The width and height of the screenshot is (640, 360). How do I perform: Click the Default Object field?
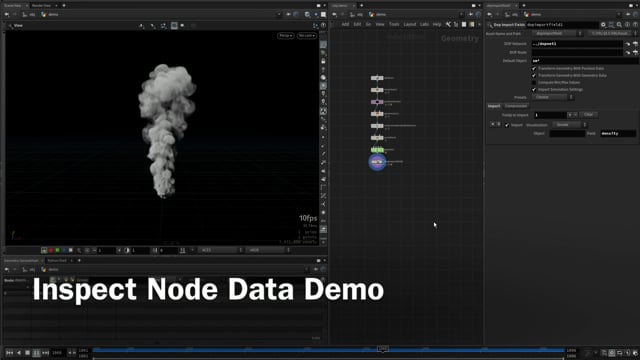coord(585,61)
